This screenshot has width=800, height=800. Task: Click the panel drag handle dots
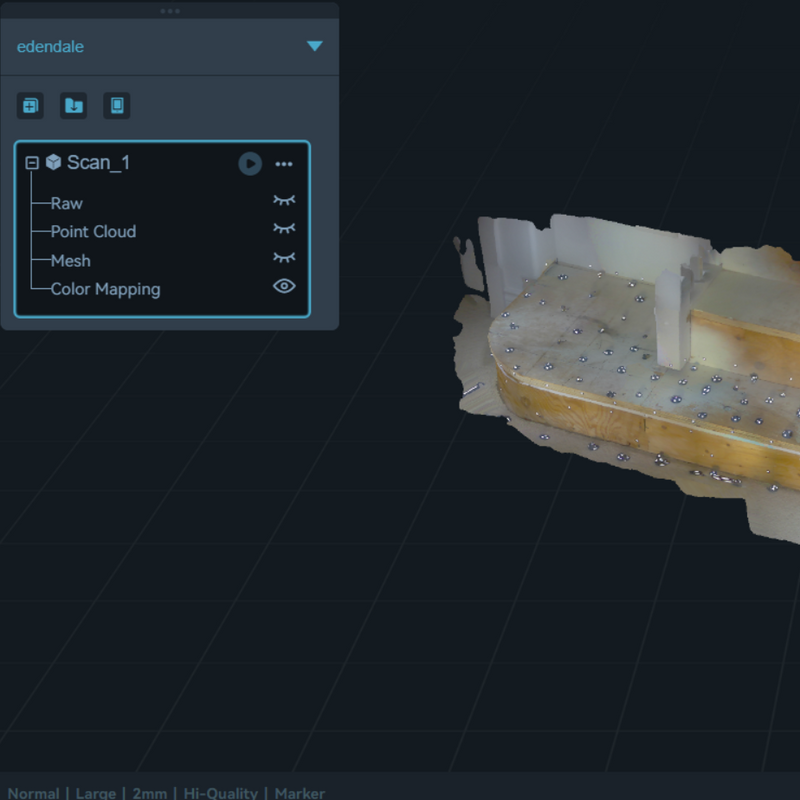170,11
